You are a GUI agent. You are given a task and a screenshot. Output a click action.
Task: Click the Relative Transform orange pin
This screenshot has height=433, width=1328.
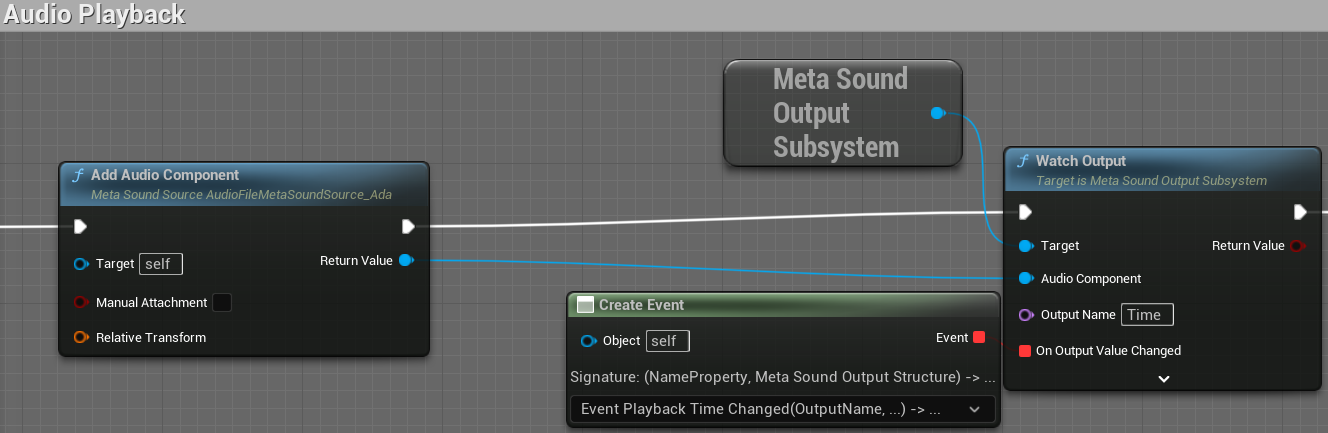pyautogui.click(x=81, y=338)
